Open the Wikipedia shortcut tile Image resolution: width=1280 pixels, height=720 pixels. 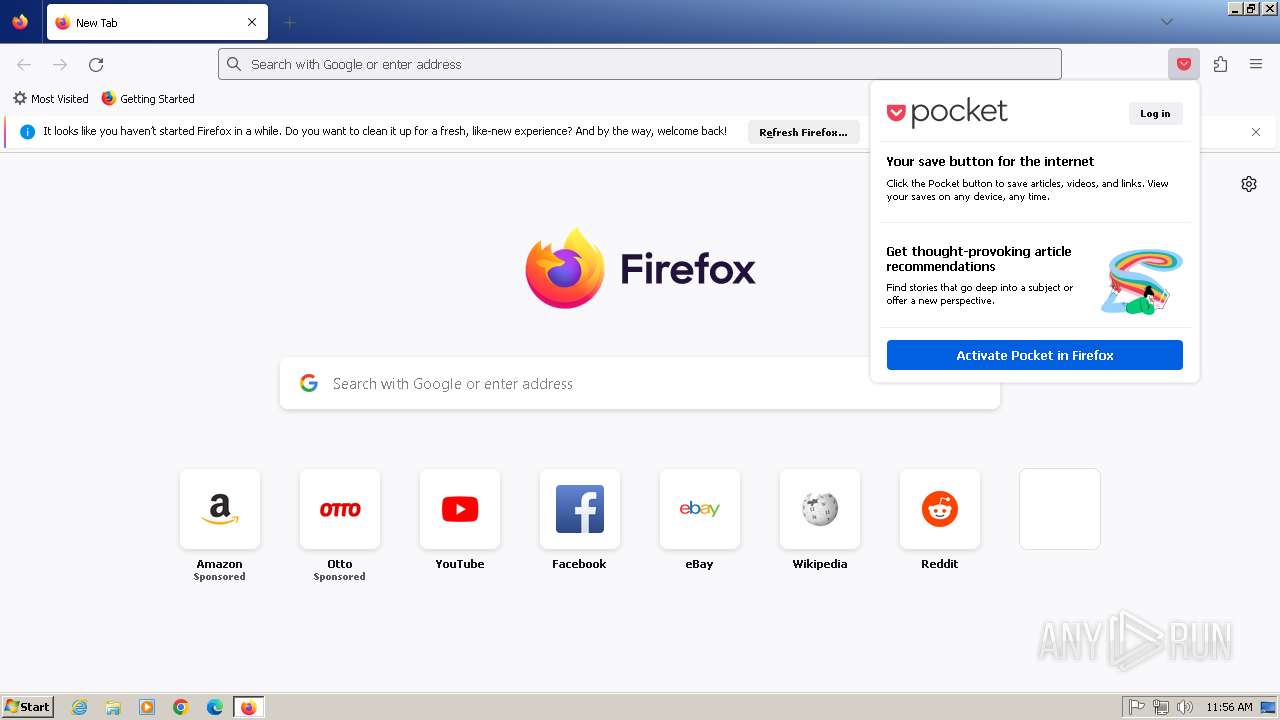[x=820, y=509]
